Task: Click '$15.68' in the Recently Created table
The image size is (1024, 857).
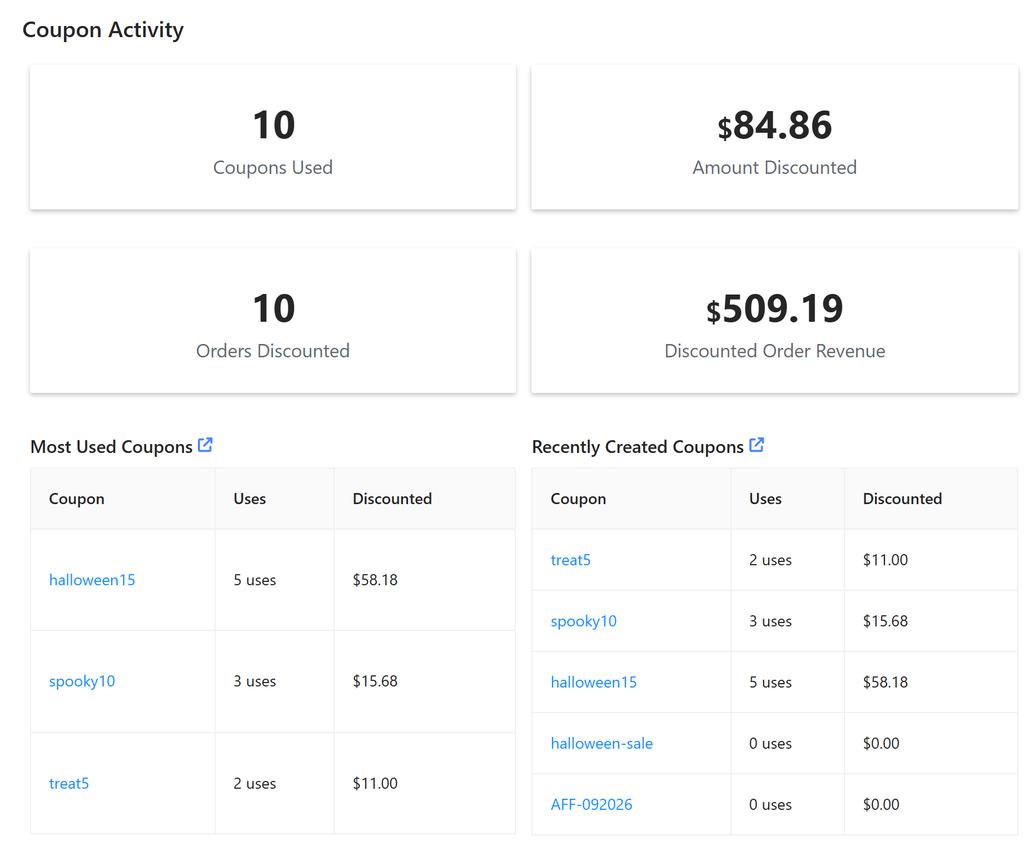Action: click(x=886, y=621)
